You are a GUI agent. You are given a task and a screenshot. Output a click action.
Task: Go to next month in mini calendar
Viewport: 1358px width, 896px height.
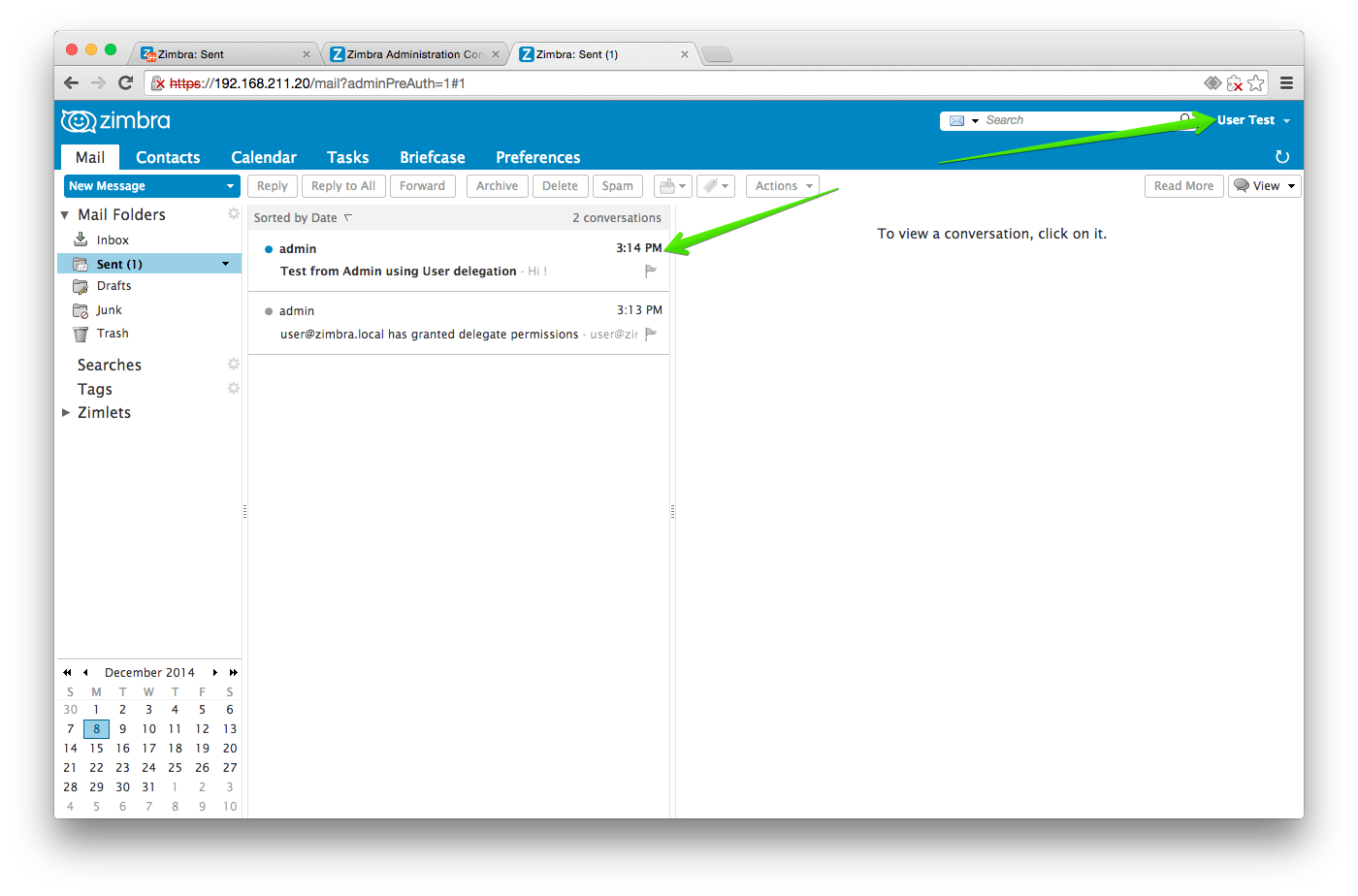[215, 672]
